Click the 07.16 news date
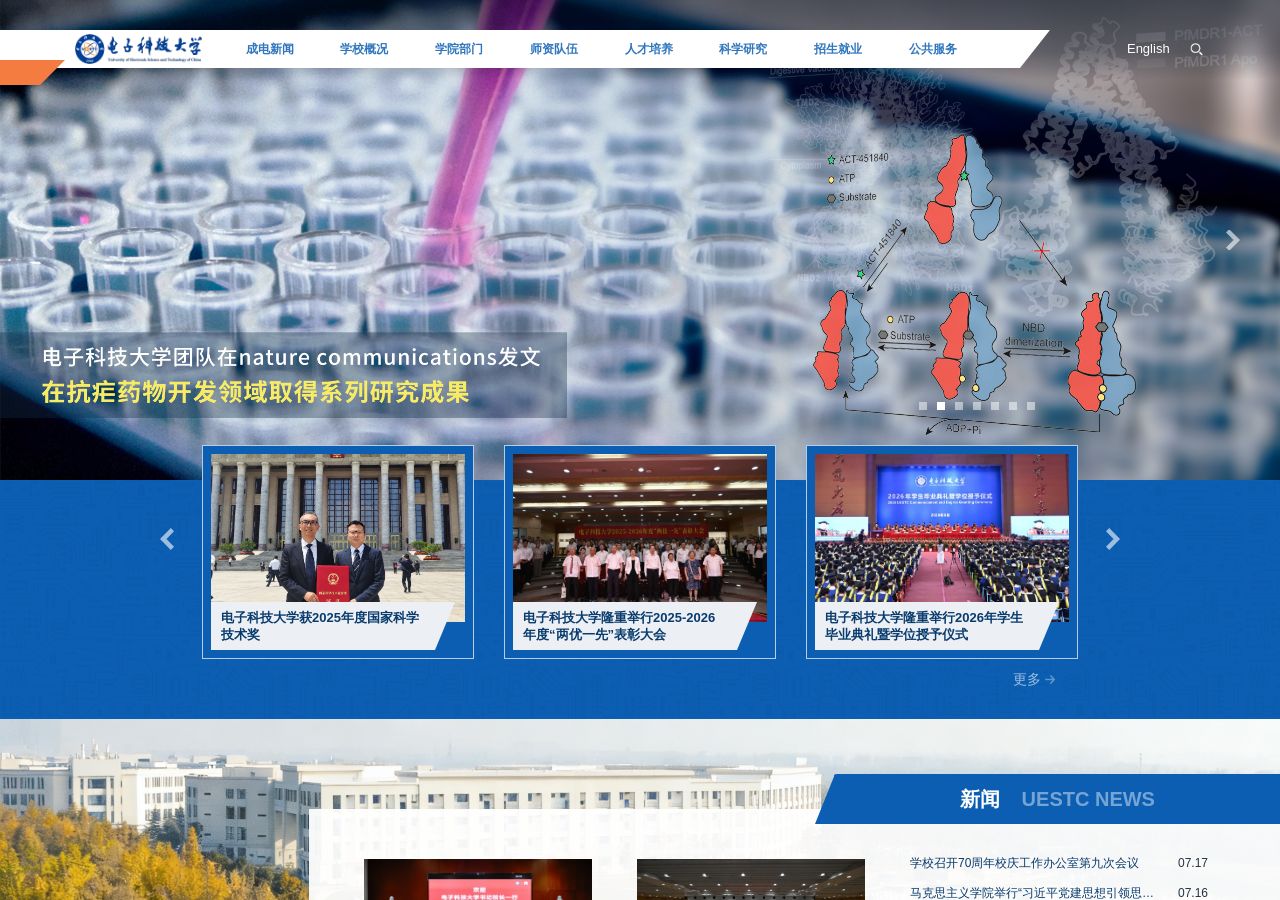Viewport: 1280px width, 900px height. tap(1193, 893)
